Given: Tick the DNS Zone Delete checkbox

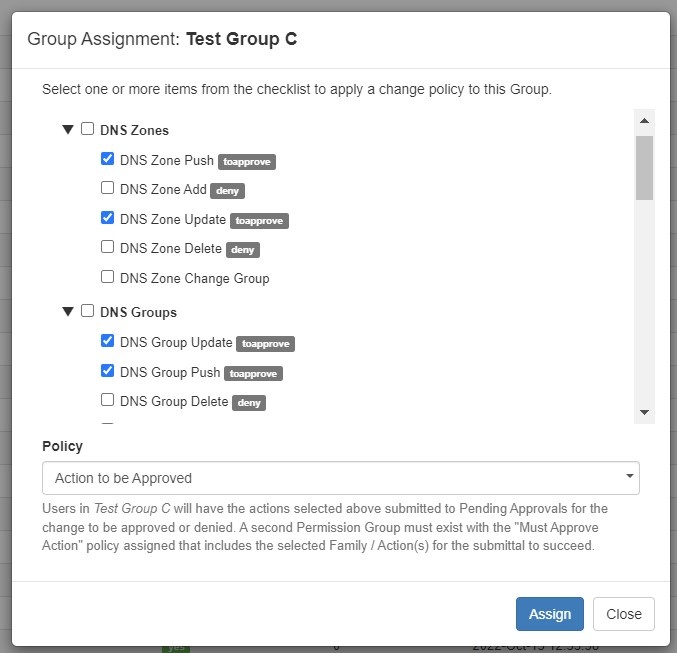Looking at the screenshot, I should tap(107, 247).
